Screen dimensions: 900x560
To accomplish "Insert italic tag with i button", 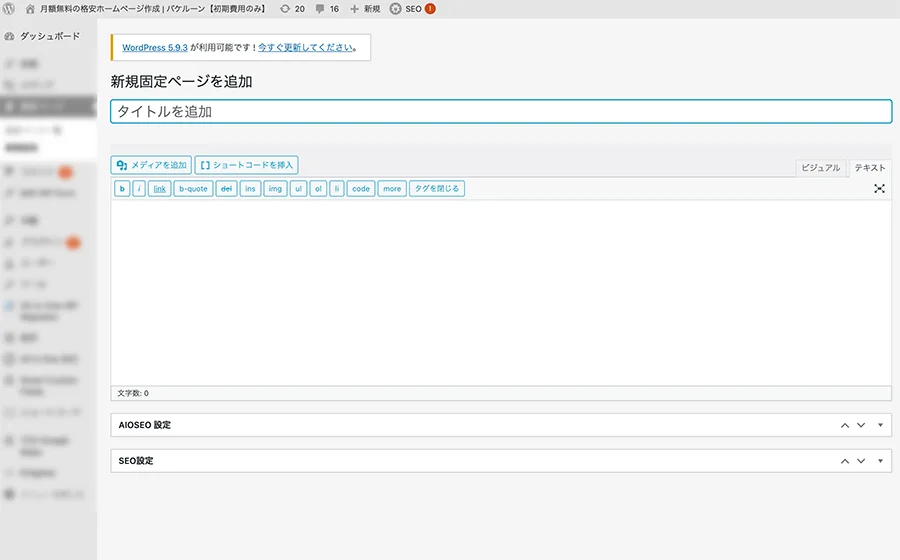I will 139,189.
